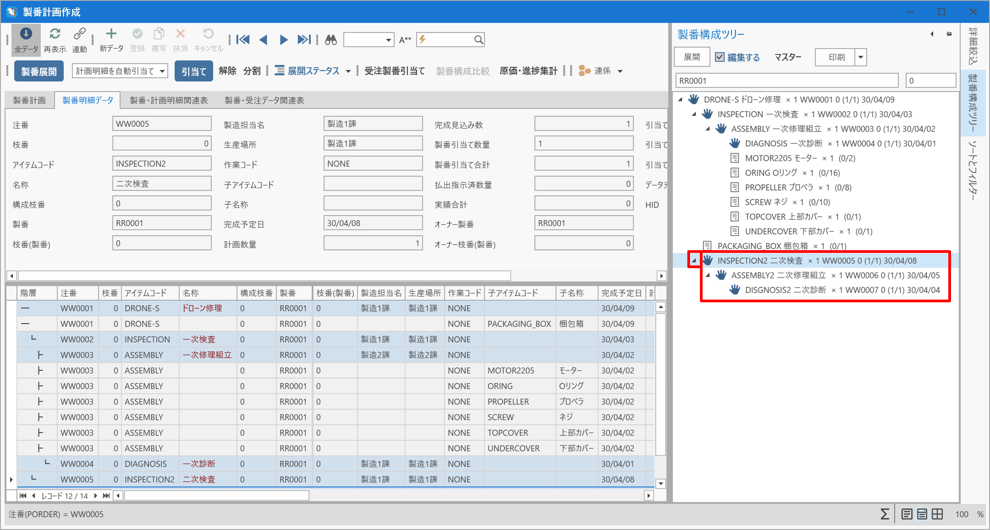Screen dimensions: 990x530
Task: Uncheck the 編集する checkbox
Action: [719, 57]
